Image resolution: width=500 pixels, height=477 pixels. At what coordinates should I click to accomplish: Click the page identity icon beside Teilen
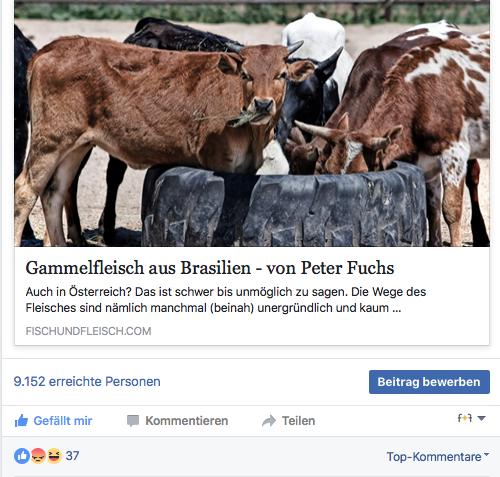[x=465, y=418]
